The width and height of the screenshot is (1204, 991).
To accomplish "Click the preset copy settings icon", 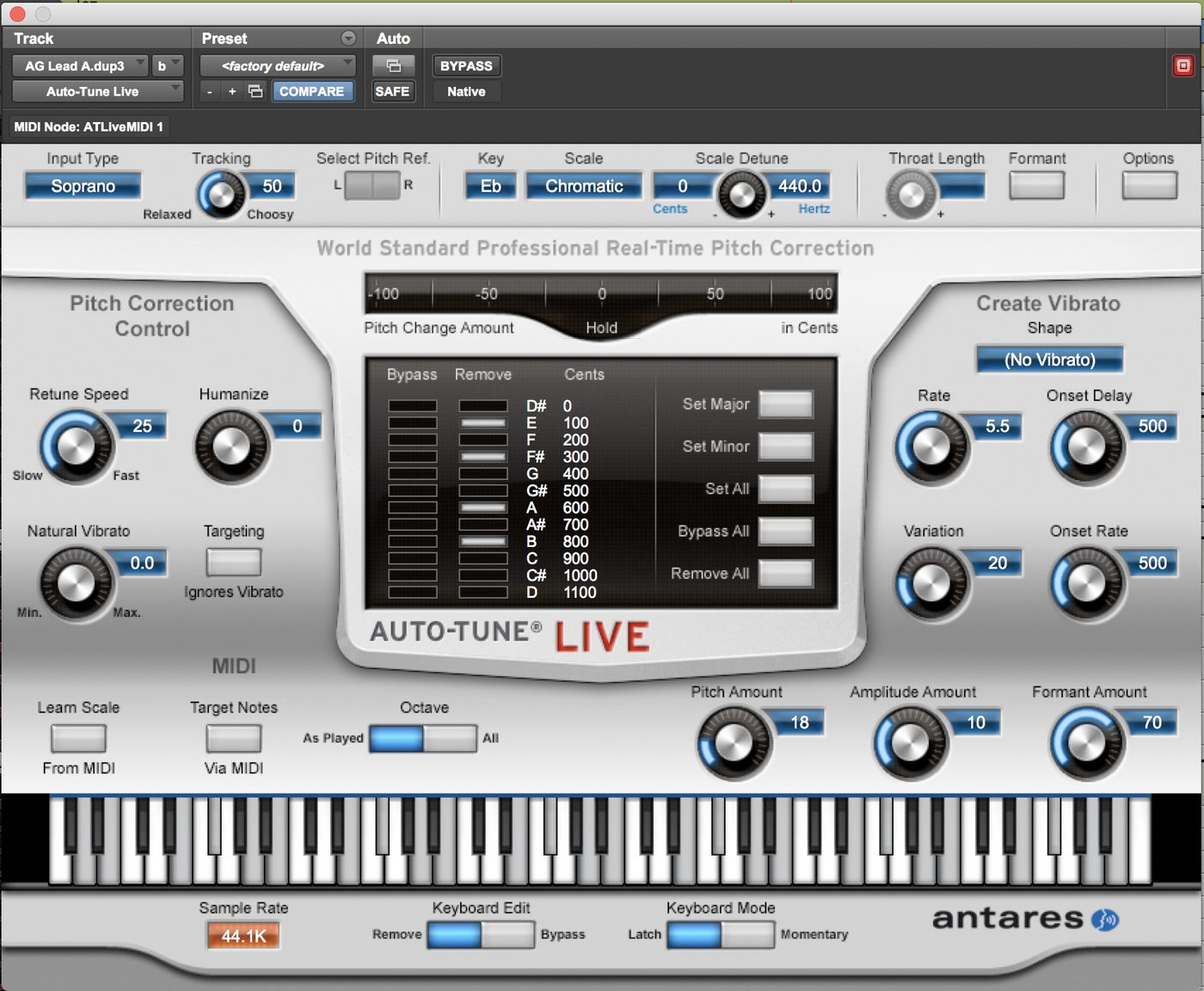I will pos(255,91).
